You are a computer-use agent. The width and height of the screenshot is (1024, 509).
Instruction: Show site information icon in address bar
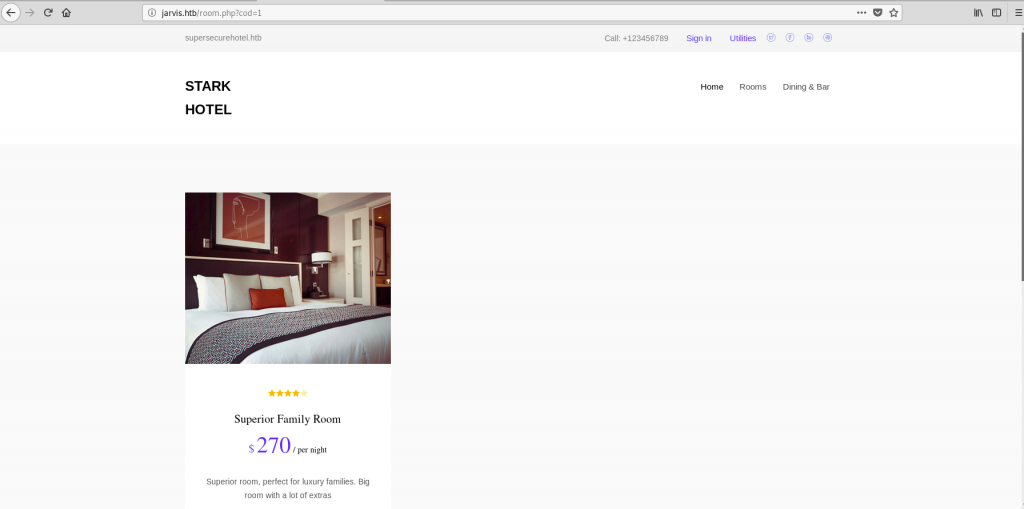click(152, 12)
